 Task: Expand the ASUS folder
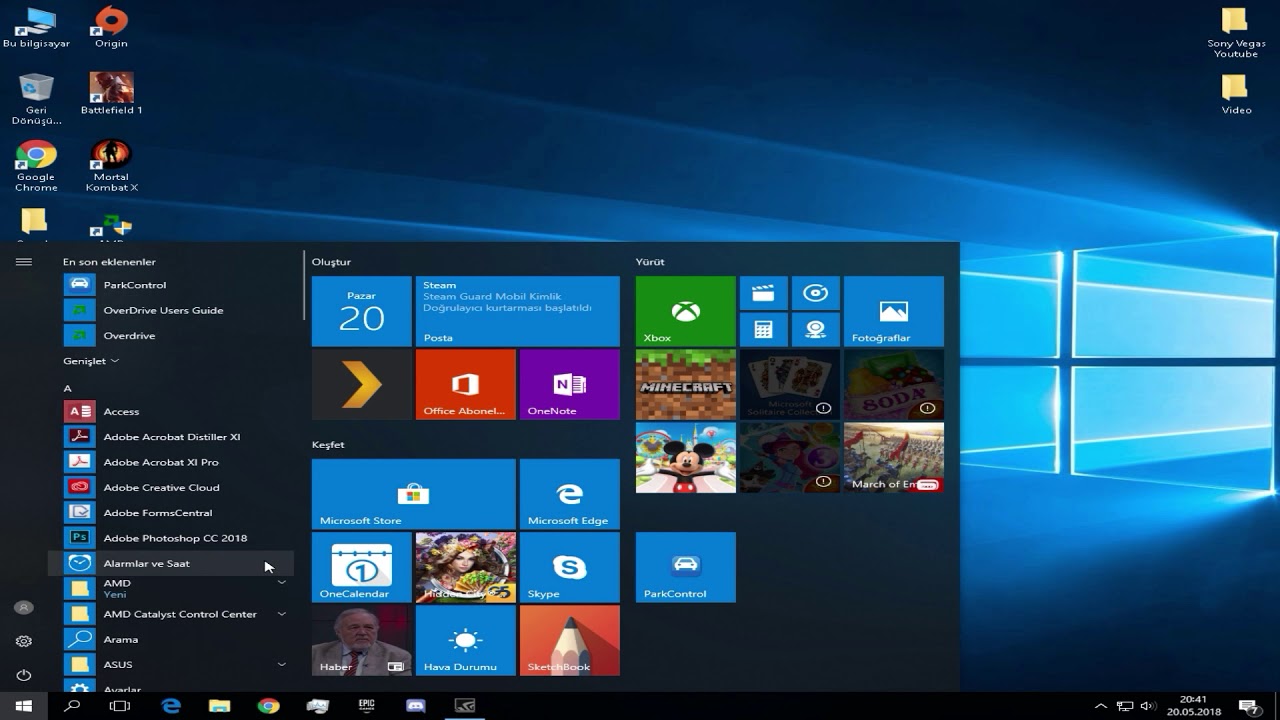pos(171,664)
